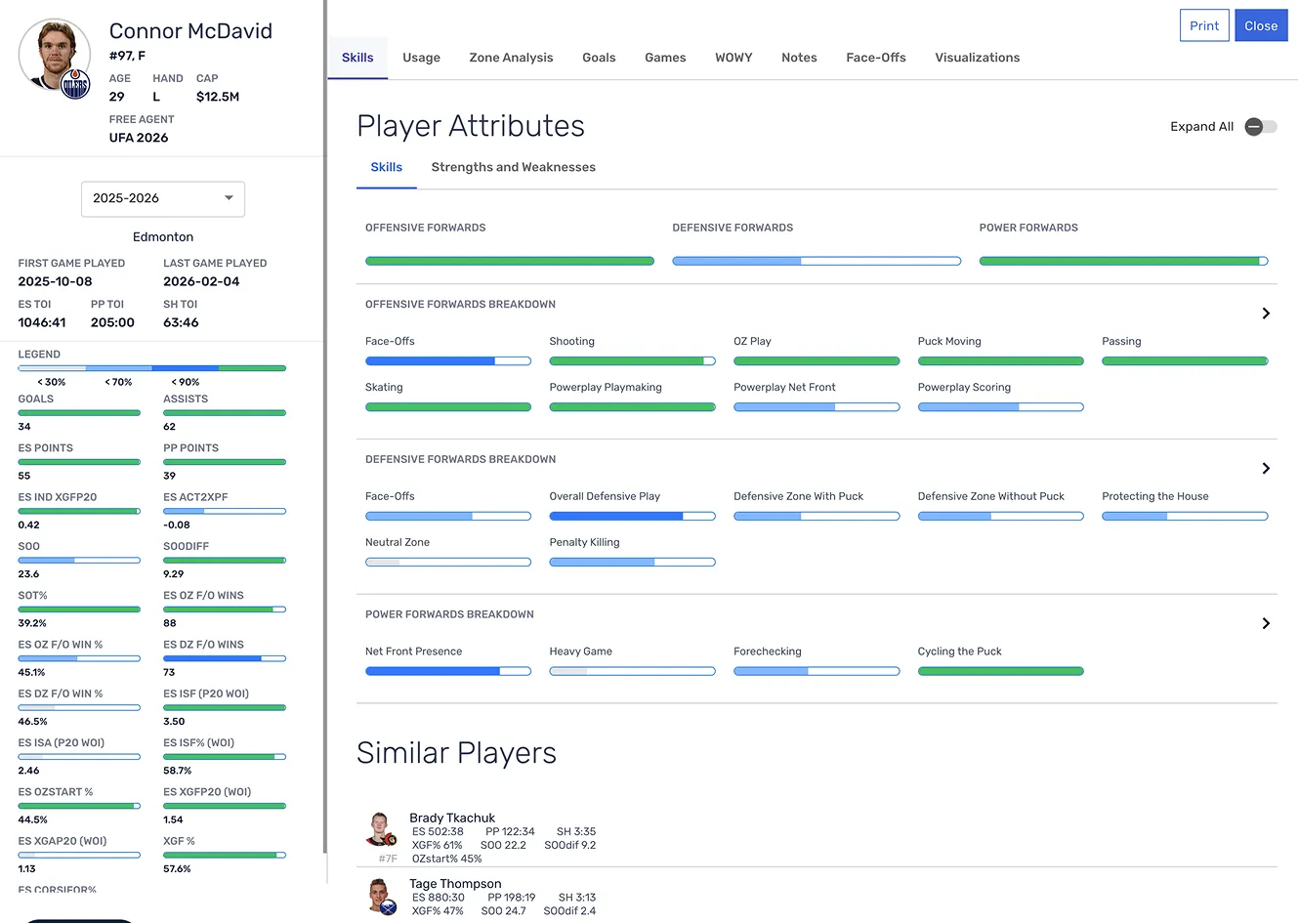Click the 'Edmonton' team name
Viewport: 1299px width, 924px height.
(x=163, y=237)
